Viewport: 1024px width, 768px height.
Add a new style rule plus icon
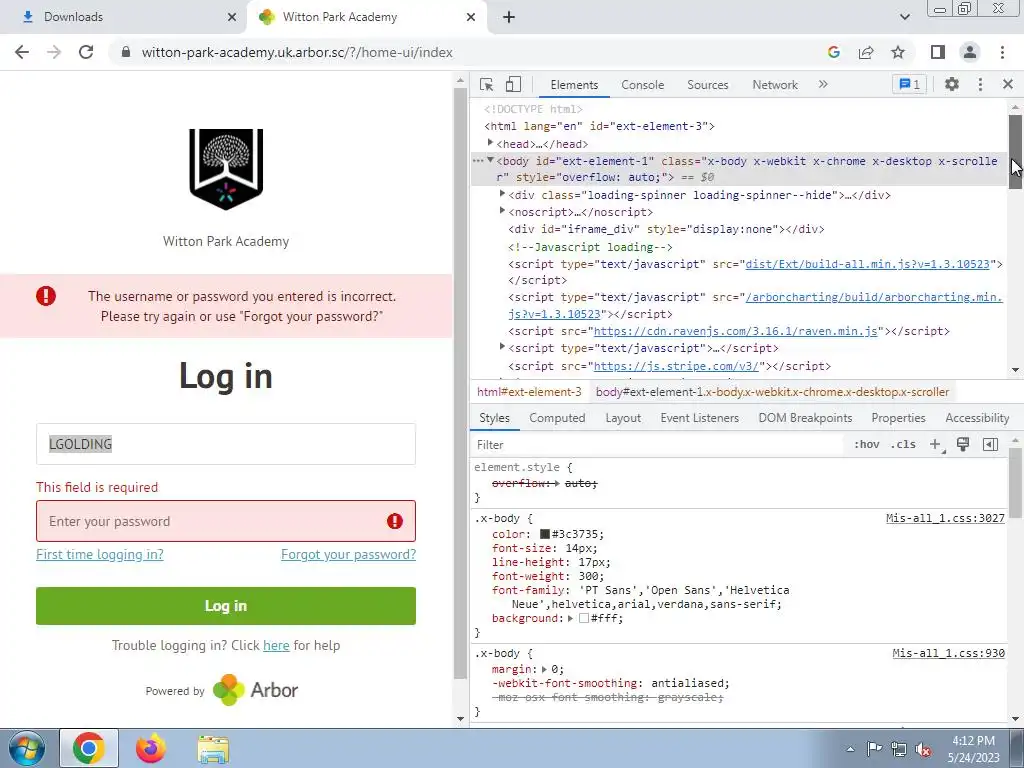click(936, 445)
